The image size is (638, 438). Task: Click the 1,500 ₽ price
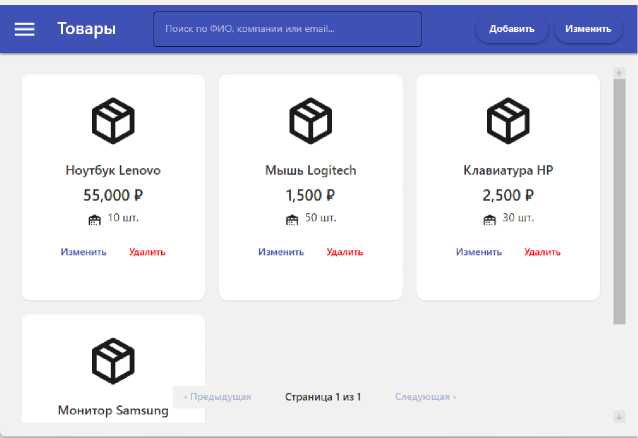coord(310,195)
